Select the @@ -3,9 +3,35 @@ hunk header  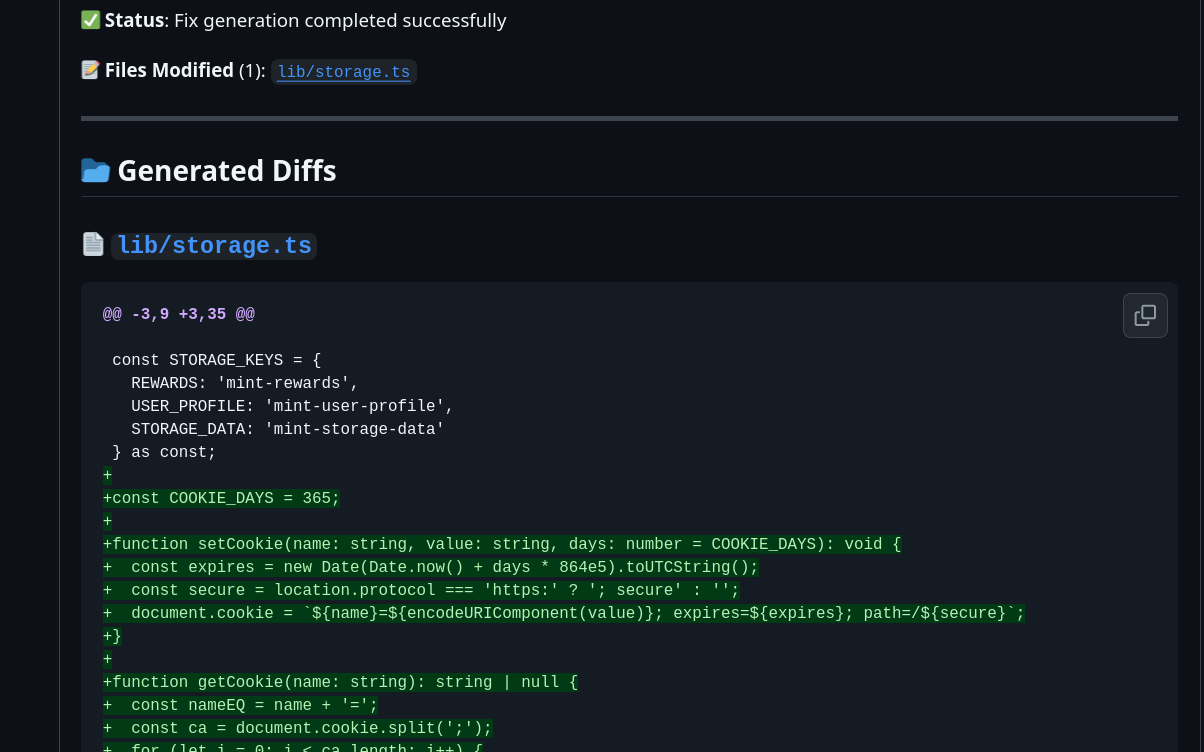coord(178,314)
